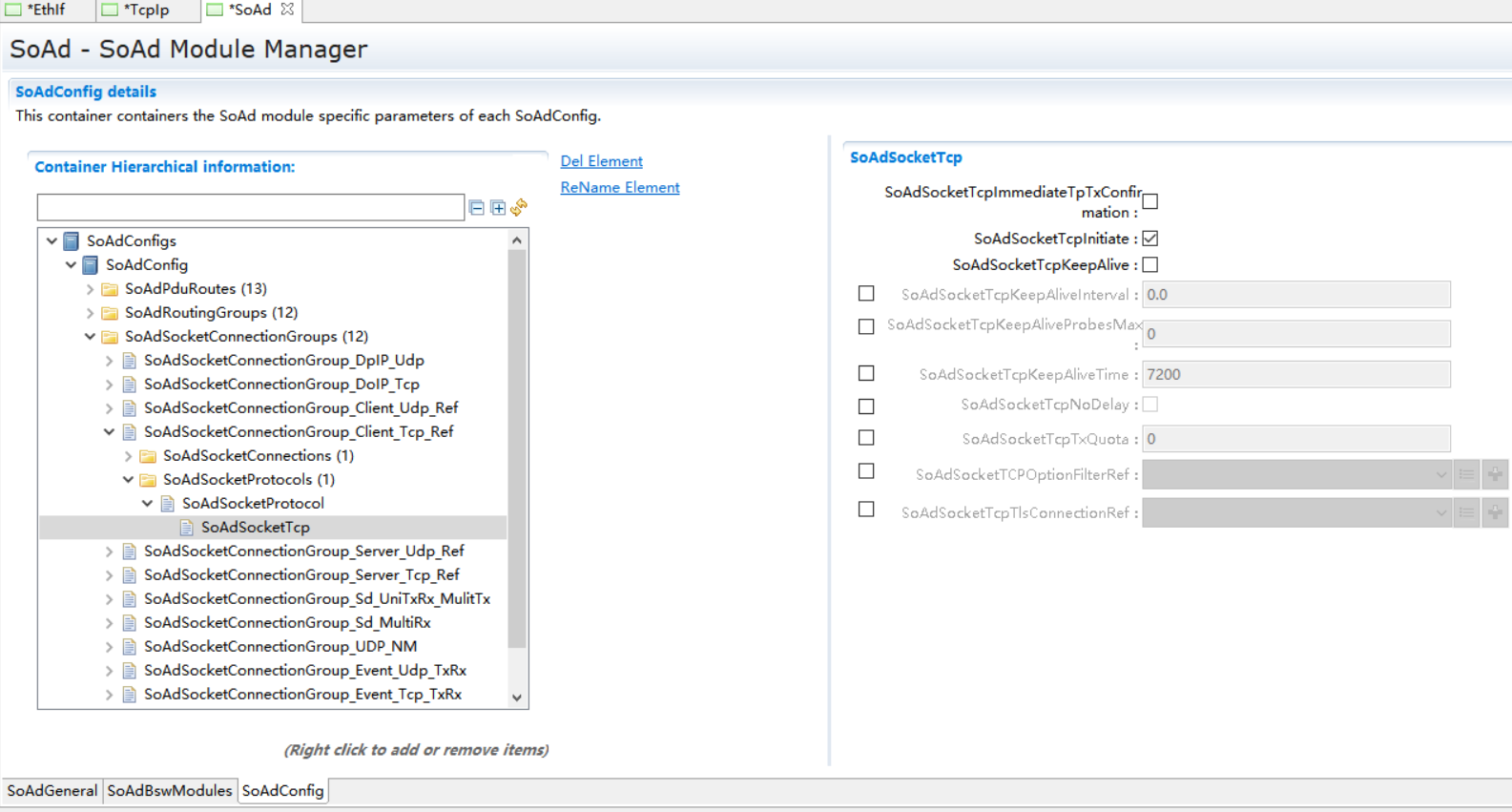Open the SoAdGeneral bottom tab

52,791
